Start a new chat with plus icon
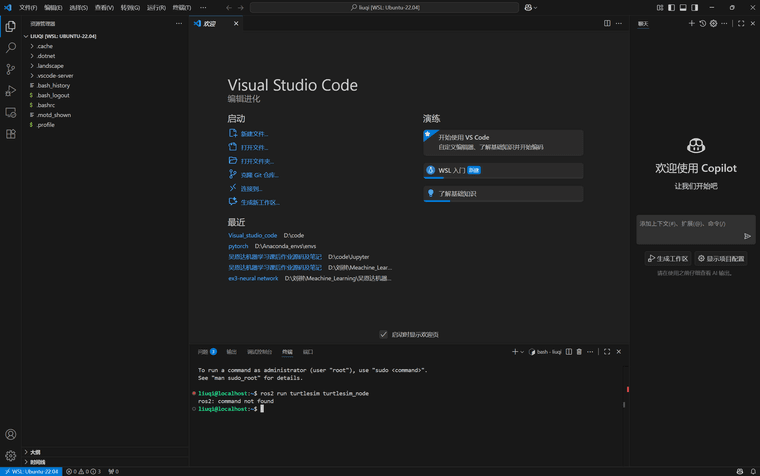 (692, 23)
